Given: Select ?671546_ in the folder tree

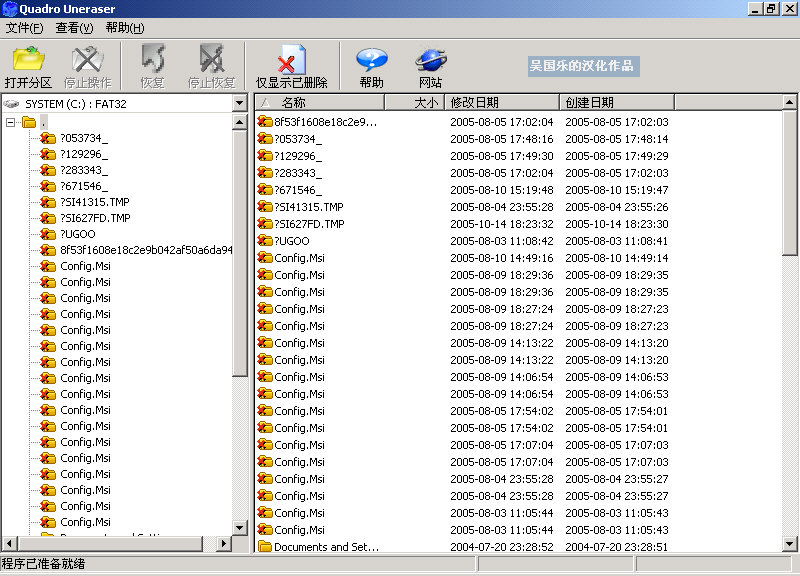Looking at the screenshot, I should (84, 186).
